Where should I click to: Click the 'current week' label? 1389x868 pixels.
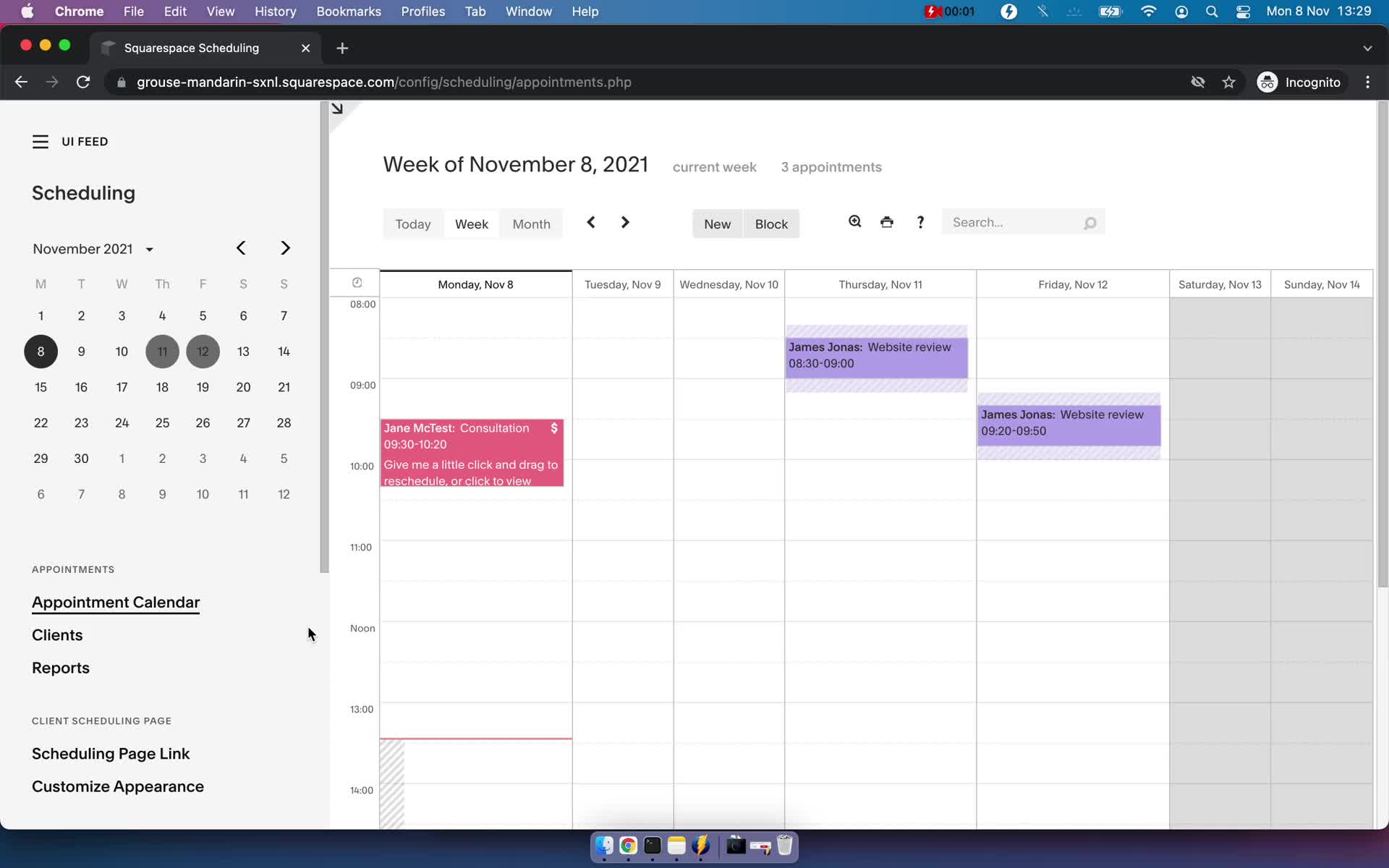pyautogui.click(x=715, y=167)
